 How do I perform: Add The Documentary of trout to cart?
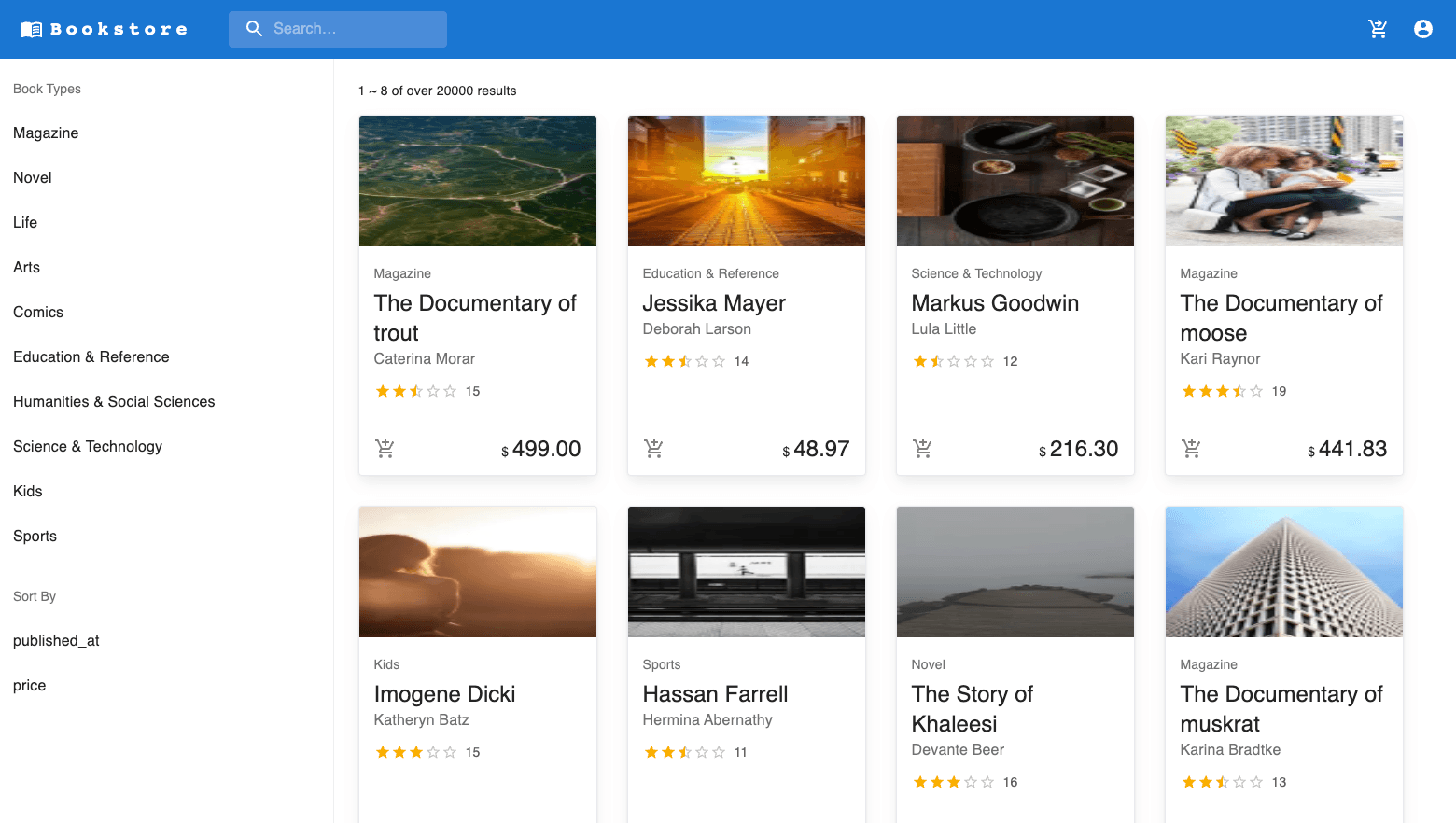coord(385,449)
